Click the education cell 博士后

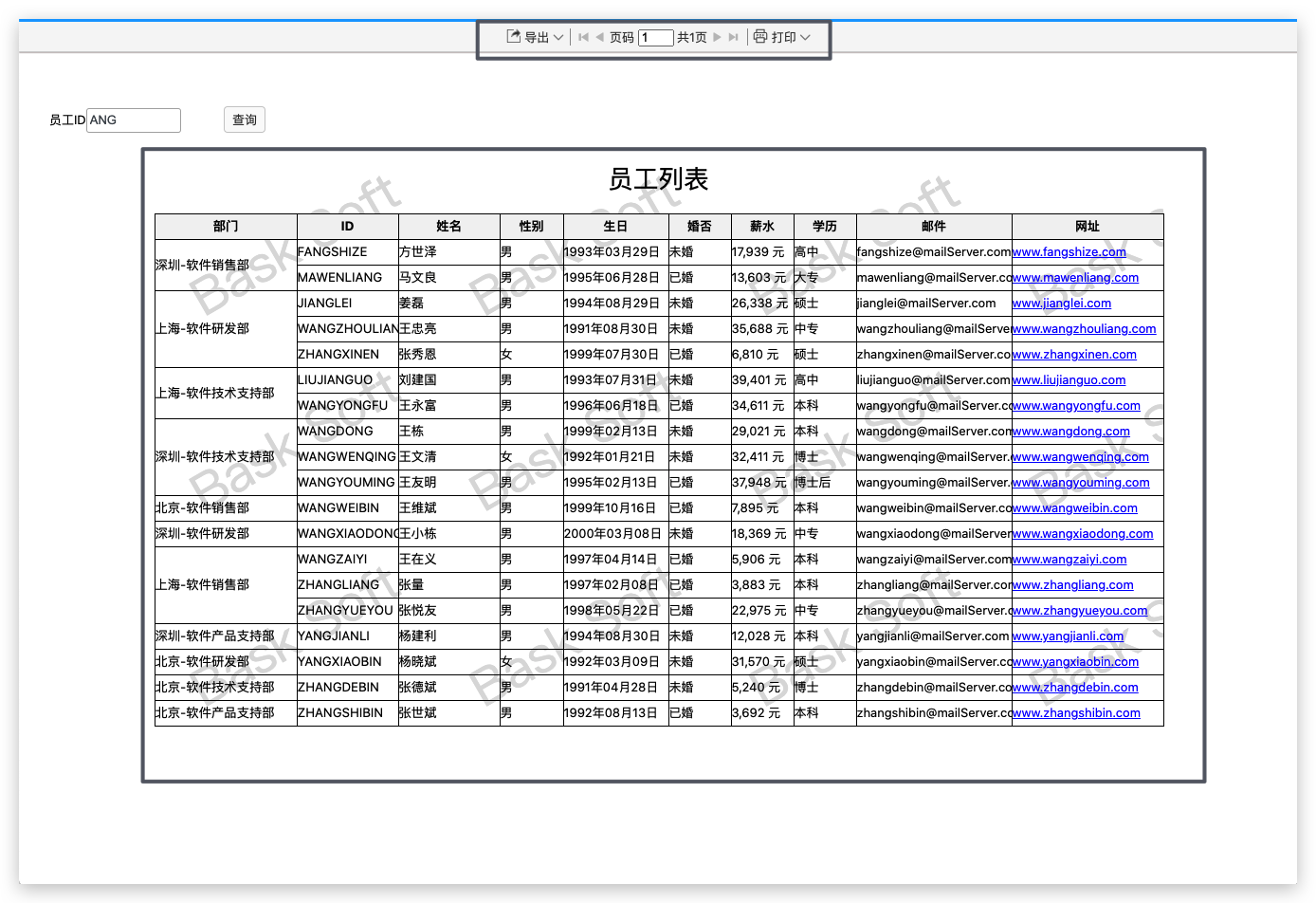click(825, 483)
